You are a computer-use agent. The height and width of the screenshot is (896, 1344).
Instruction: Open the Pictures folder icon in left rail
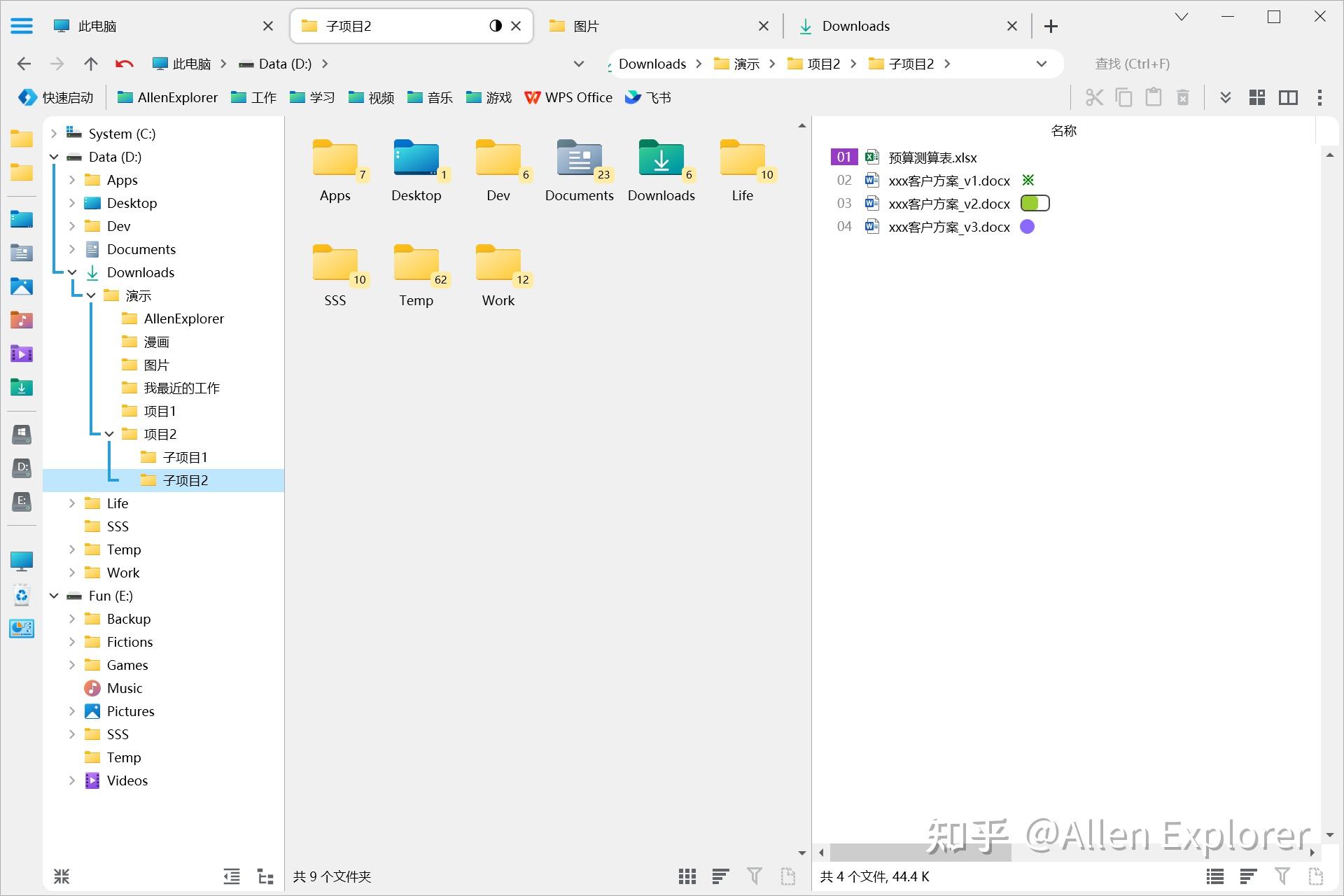(x=22, y=285)
